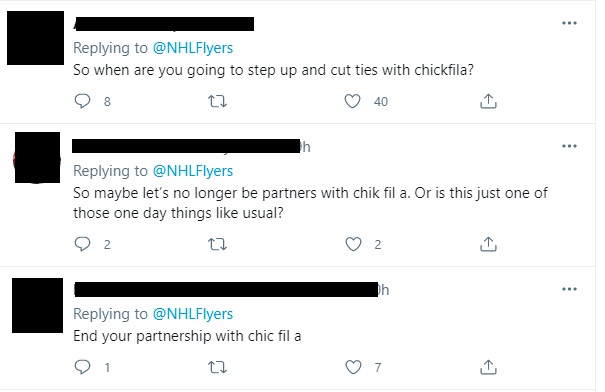
Task: Open more options for the first tweet
Action: coord(569,23)
